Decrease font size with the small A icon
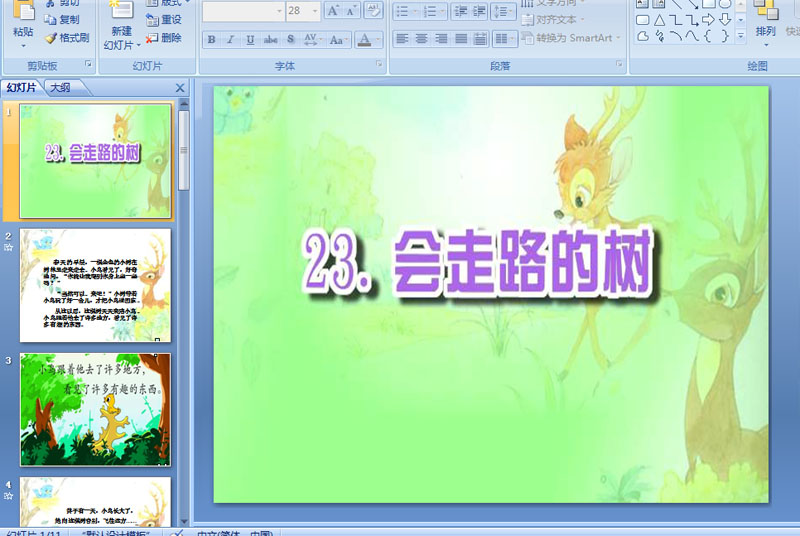 click(351, 10)
